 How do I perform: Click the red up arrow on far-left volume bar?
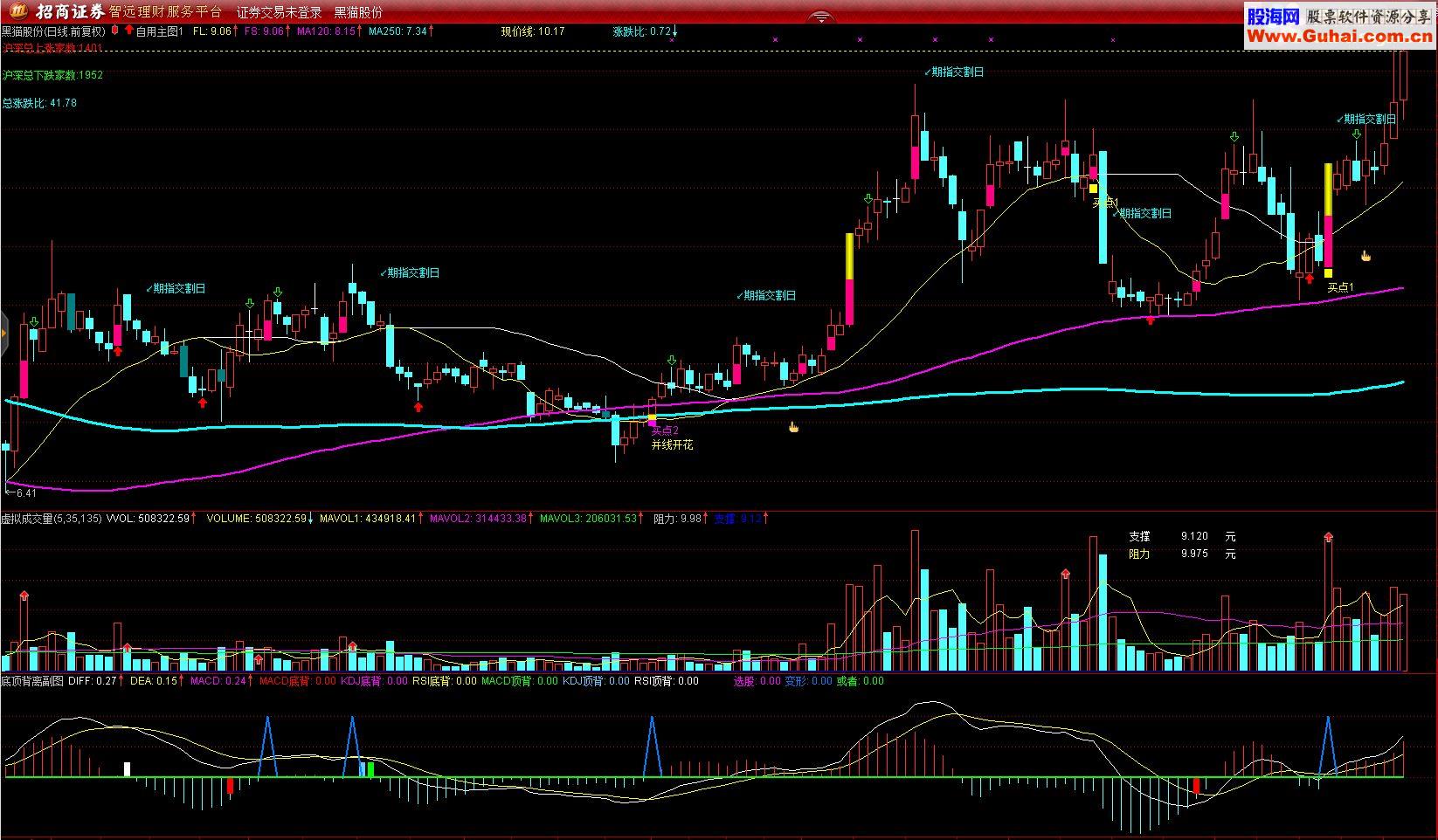pos(24,596)
